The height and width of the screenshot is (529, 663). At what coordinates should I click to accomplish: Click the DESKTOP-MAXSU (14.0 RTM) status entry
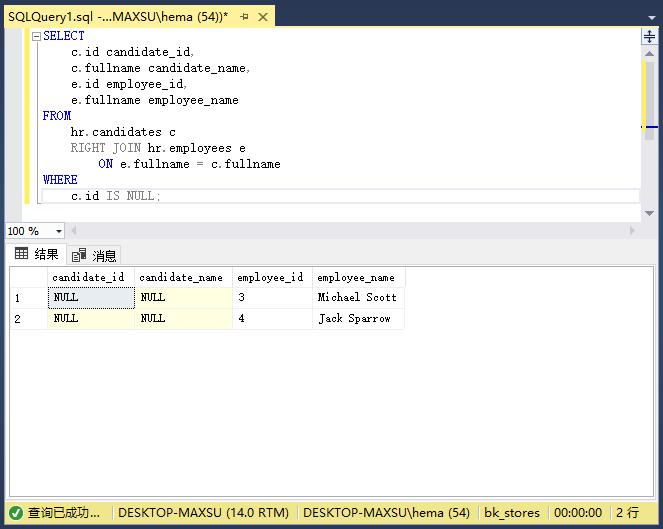pos(203,513)
